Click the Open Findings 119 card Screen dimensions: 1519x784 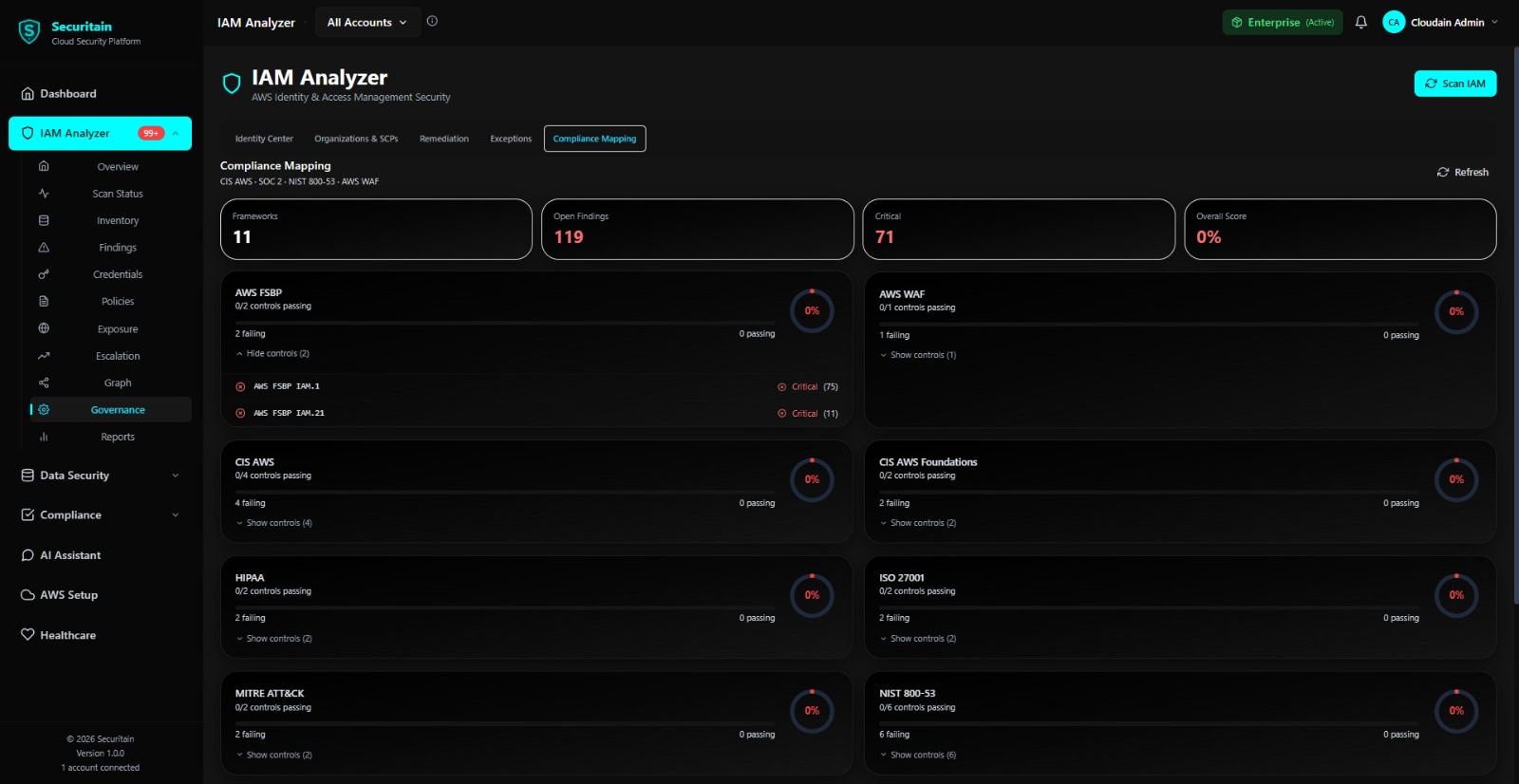pyautogui.click(x=698, y=229)
